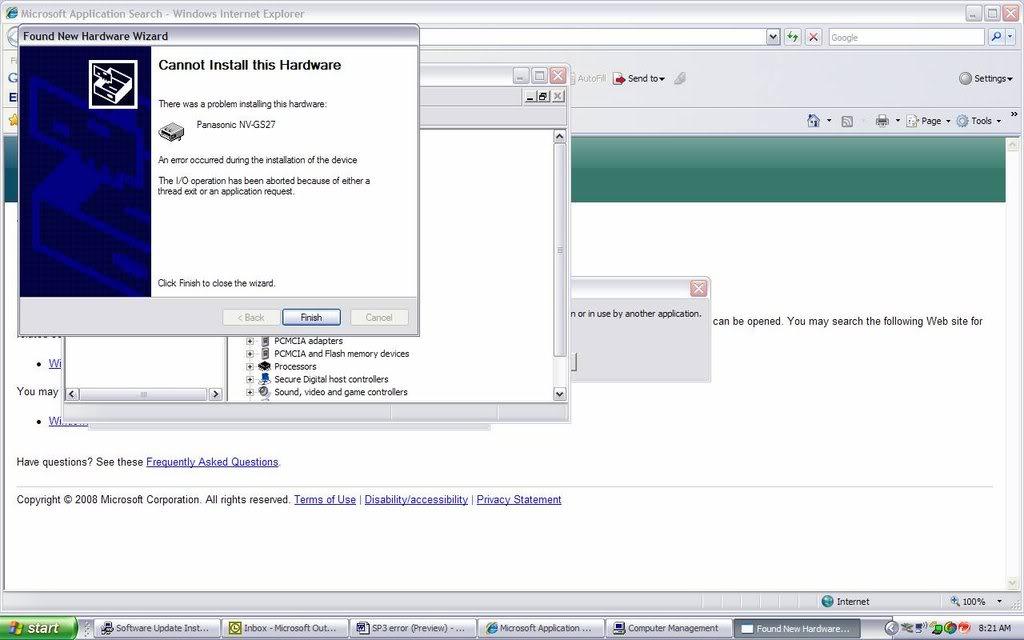Click the red Stop loading icon
The image size is (1024, 640).
813,37
